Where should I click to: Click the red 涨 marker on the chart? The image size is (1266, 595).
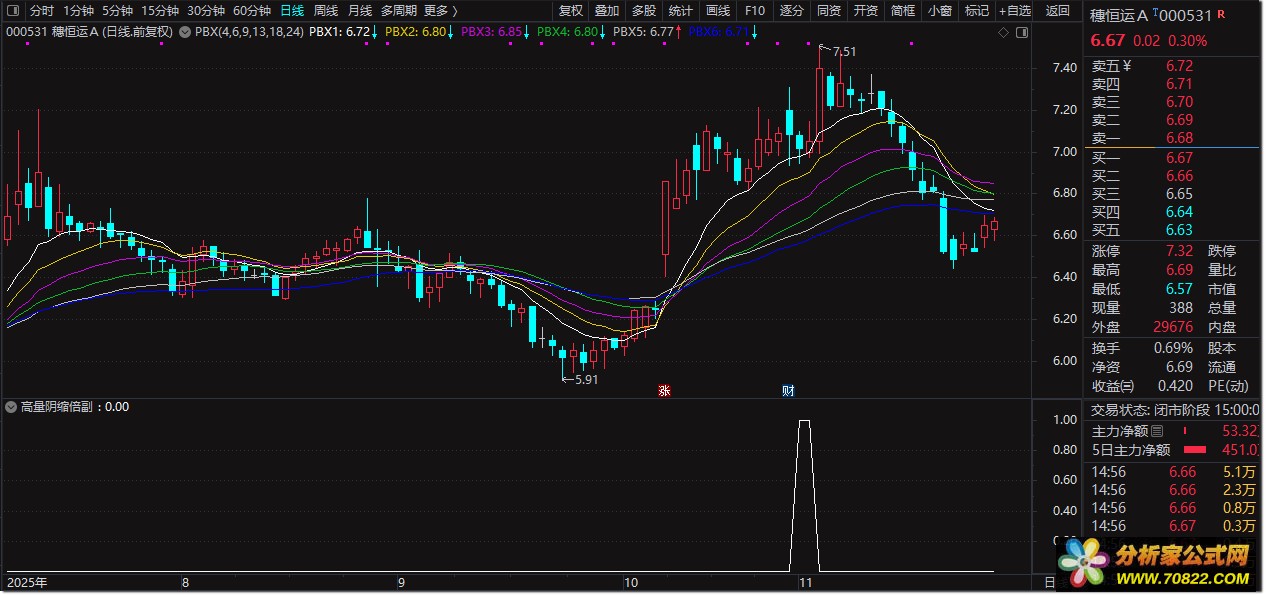663,391
